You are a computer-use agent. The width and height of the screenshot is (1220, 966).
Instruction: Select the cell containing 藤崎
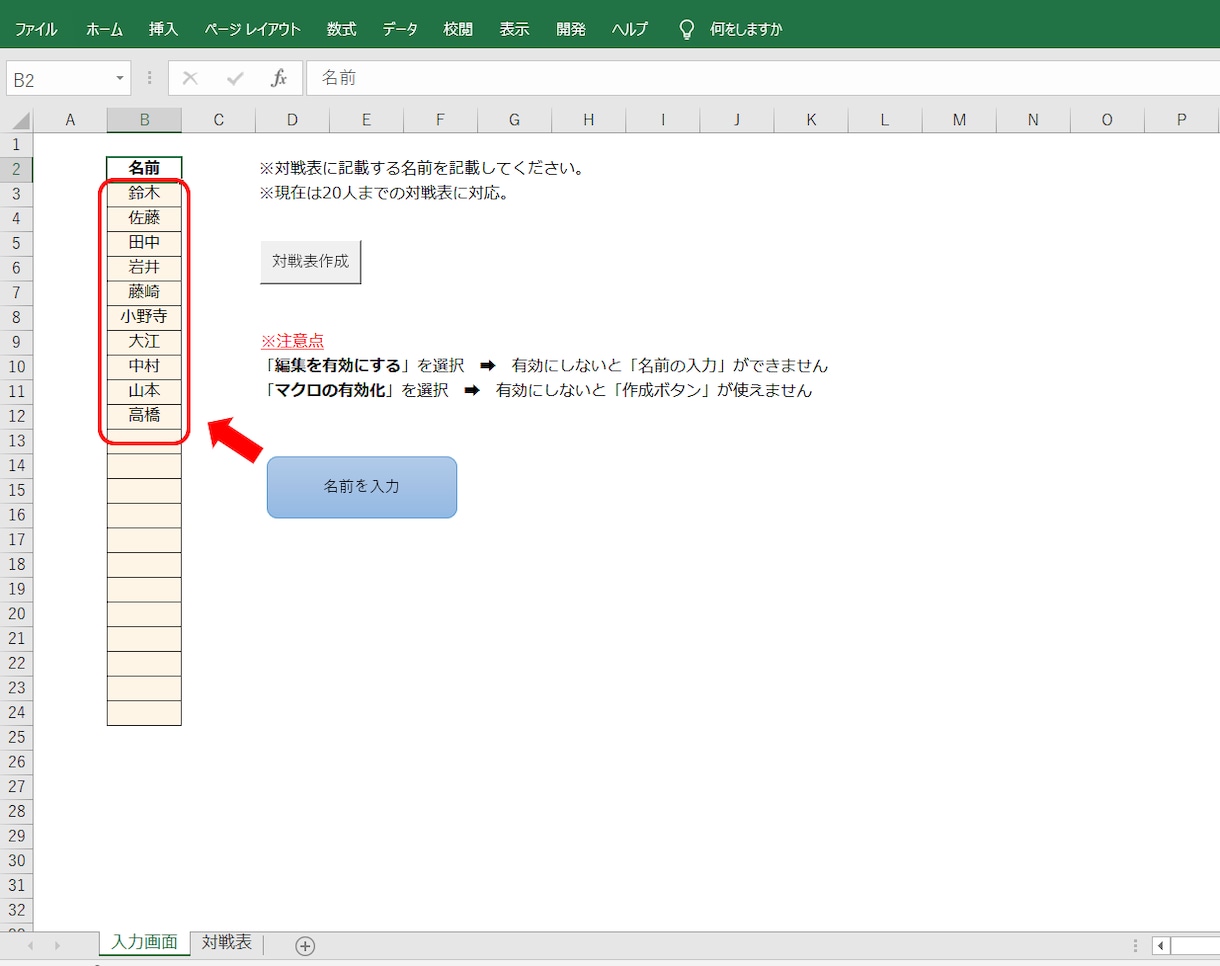tap(144, 292)
